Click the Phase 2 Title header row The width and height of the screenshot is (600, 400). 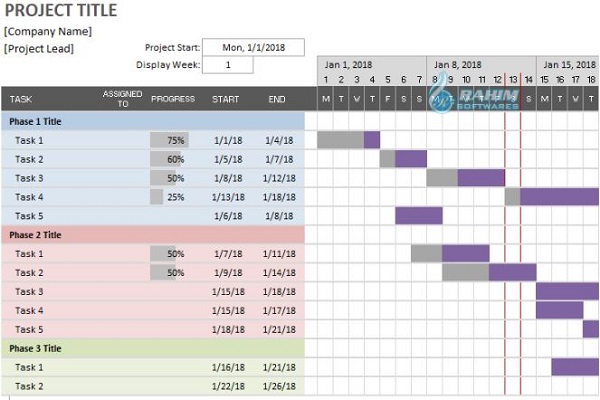click(x=150, y=235)
